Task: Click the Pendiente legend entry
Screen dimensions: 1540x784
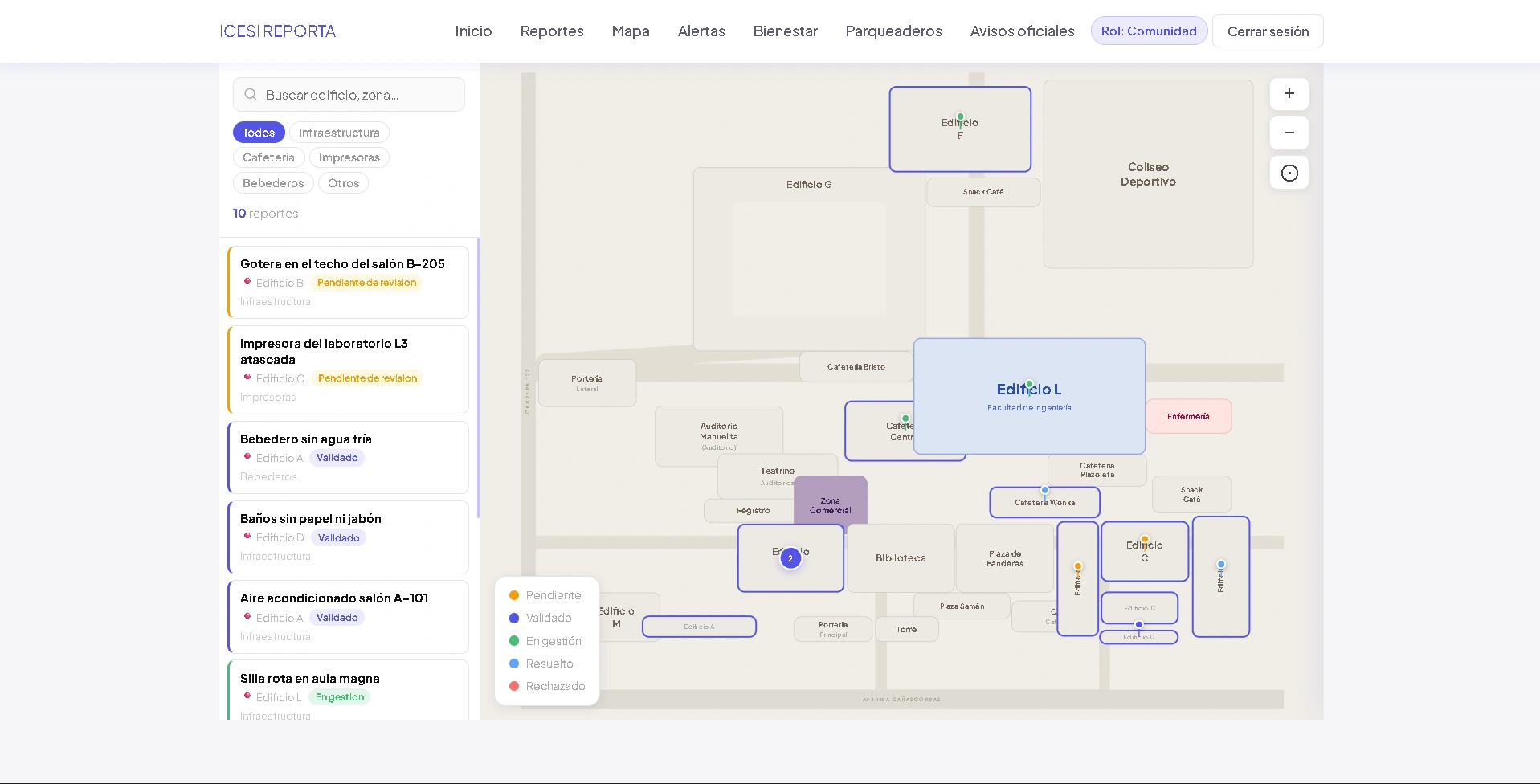Action: pos(545,595)
